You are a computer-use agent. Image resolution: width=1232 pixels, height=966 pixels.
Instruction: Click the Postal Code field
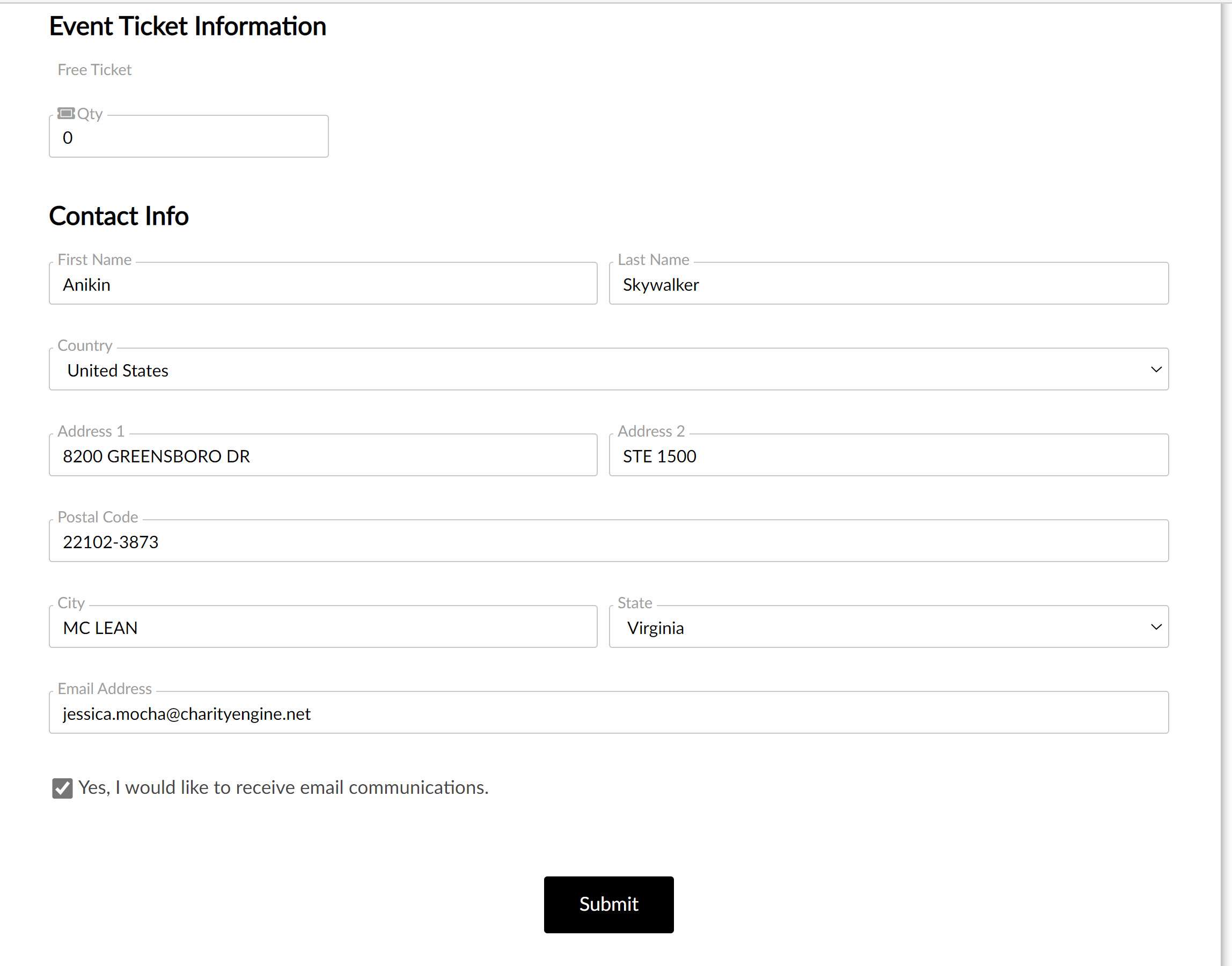coord(608,541)
